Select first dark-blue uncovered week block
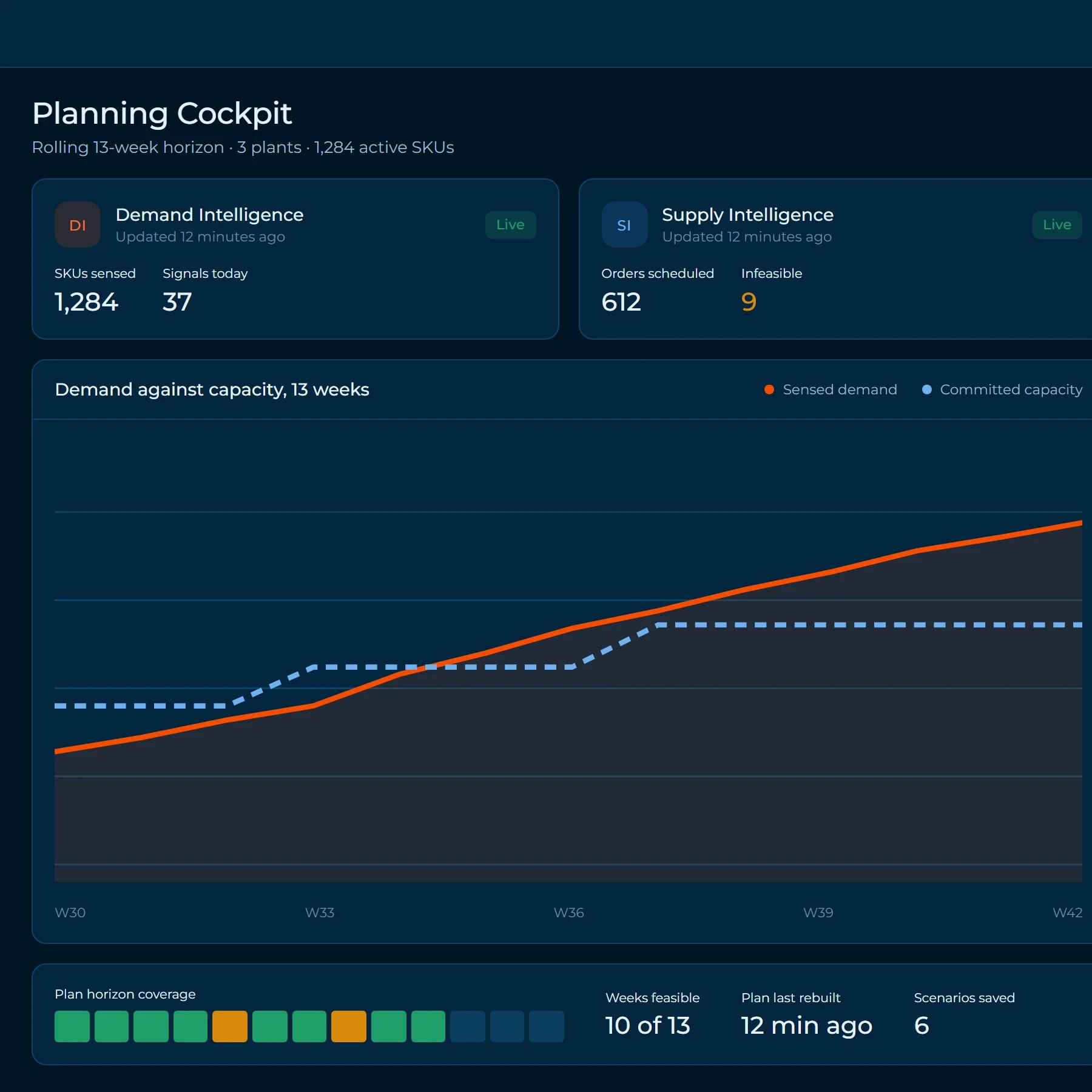The width and height of the screenshot is (1092, 1092). point(468,1026)
